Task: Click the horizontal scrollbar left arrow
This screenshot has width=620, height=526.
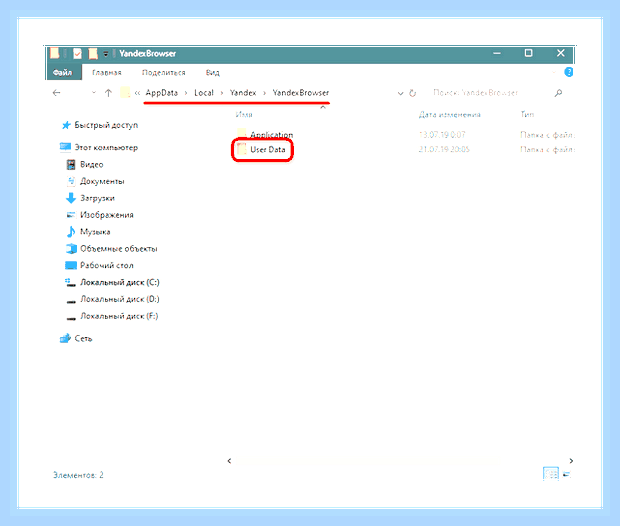Action: pos(229,461)
